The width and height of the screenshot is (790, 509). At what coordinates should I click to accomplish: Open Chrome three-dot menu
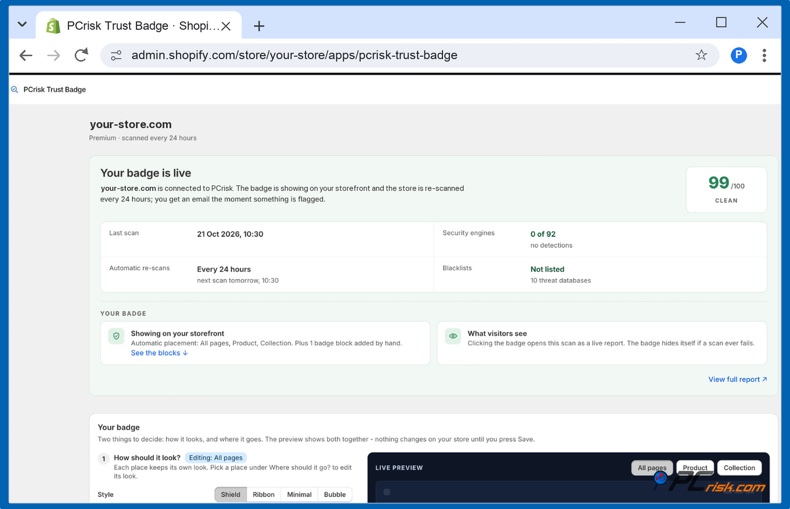pos(764,55)
